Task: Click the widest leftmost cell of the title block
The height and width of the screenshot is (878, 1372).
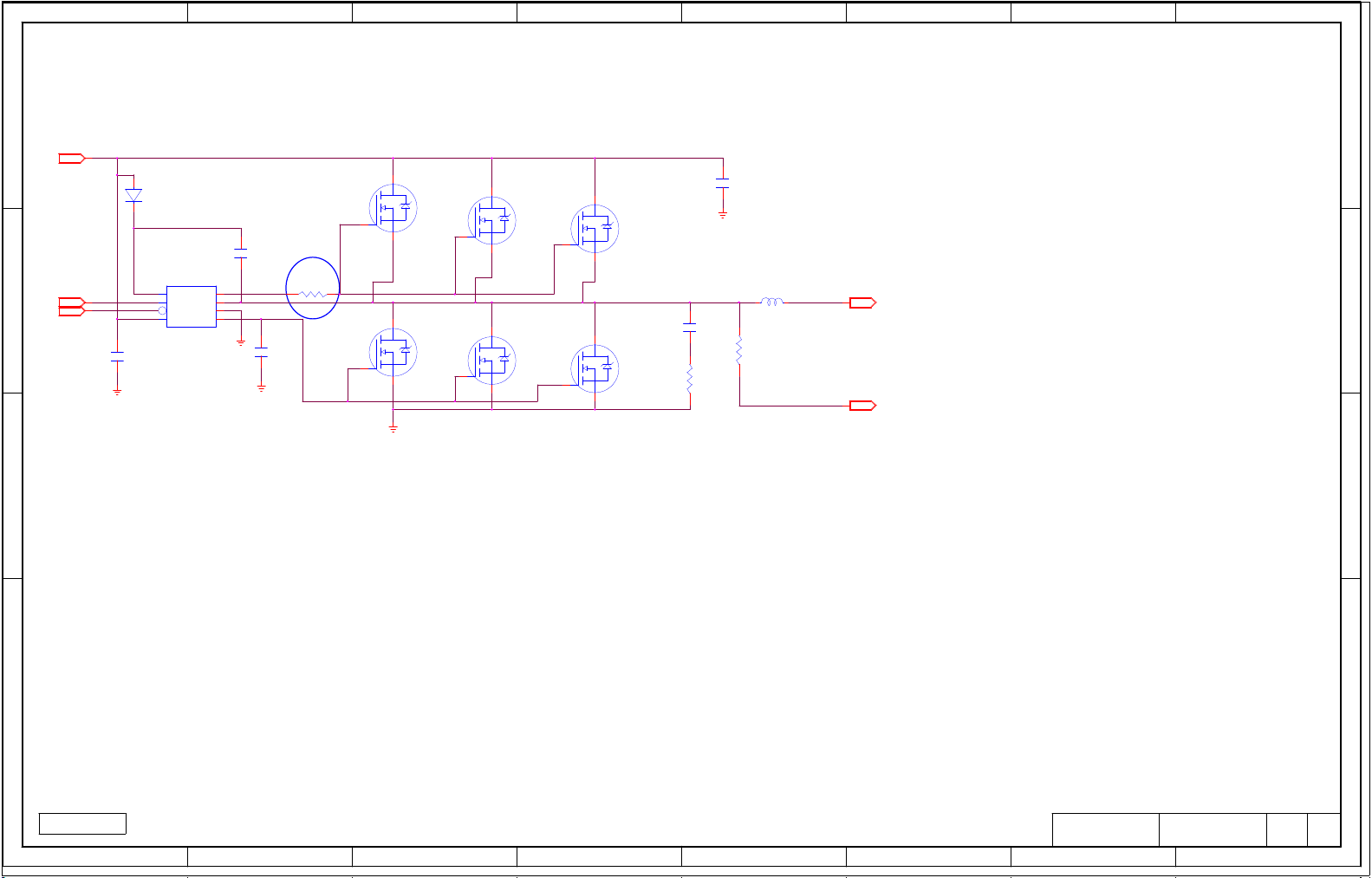Action: point(1106,829)
